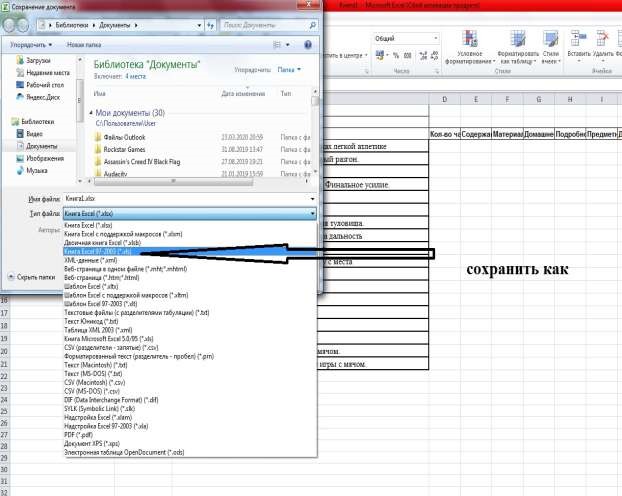Choose Книга Excel с поддержкой макросов (*.xlsm)
622x496 pixels.
(190, 234)
